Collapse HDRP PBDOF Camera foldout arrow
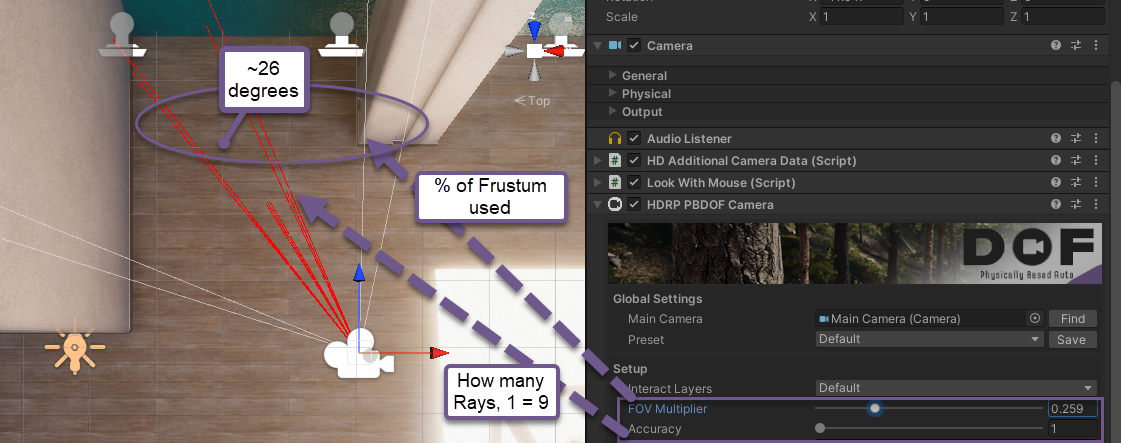Viewport: 1121px width, 443px height. [x=598, y=204]
